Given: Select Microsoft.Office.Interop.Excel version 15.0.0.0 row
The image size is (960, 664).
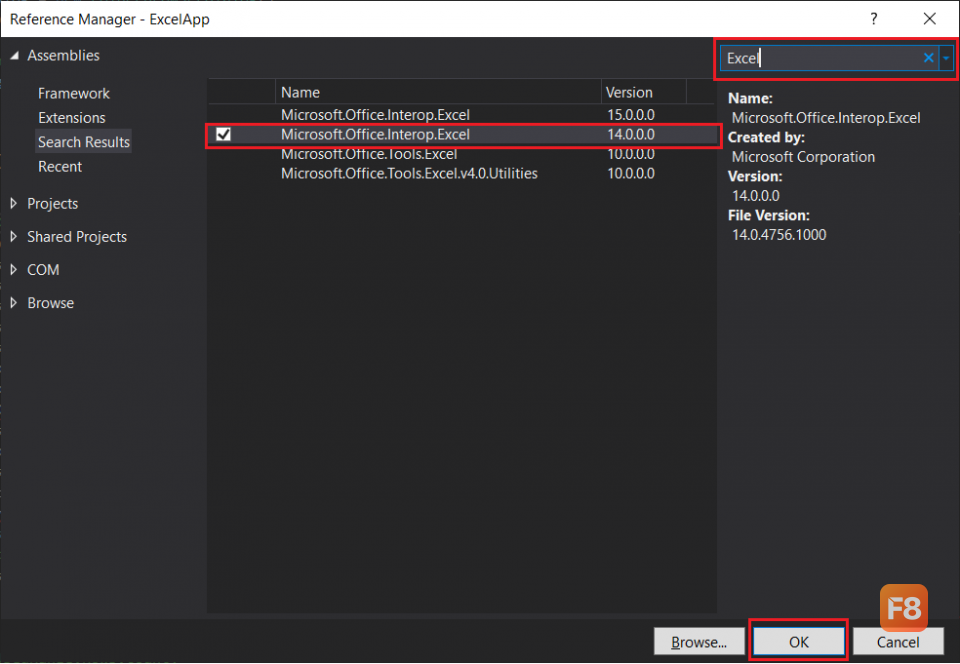Looking at the screenshot, I should [462, 114].
